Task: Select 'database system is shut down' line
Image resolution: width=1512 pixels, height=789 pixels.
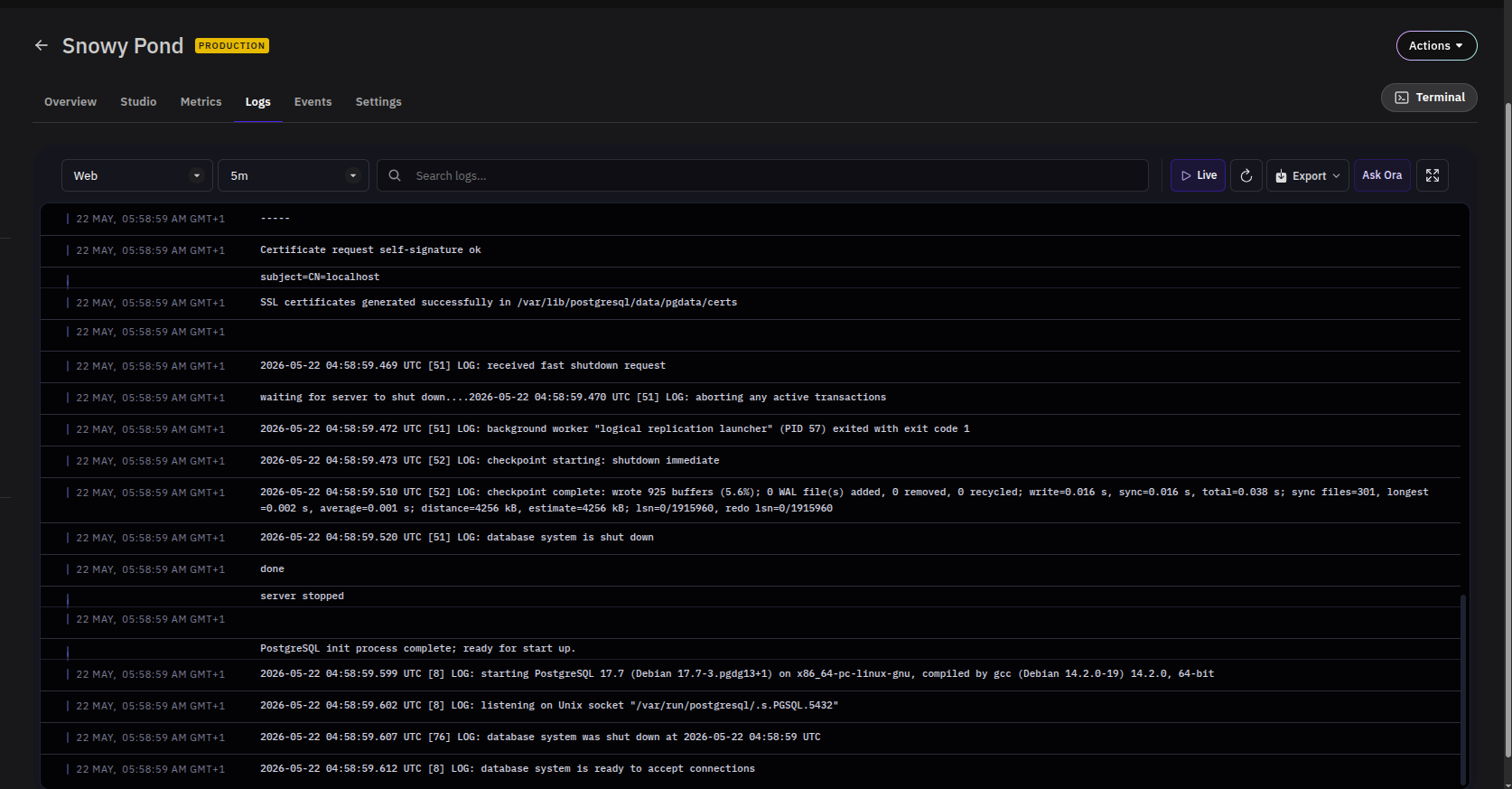Action: [x=751, y=538]
